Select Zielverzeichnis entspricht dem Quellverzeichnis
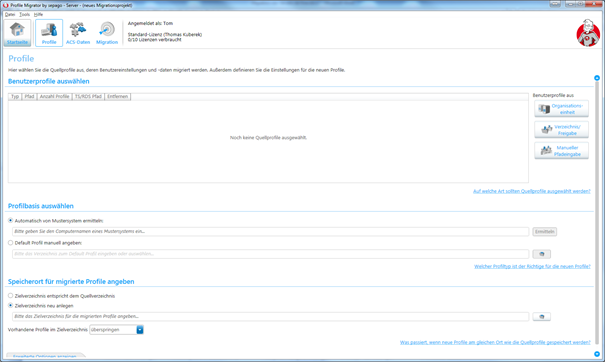605x362 pixels. tap(10, 296)
